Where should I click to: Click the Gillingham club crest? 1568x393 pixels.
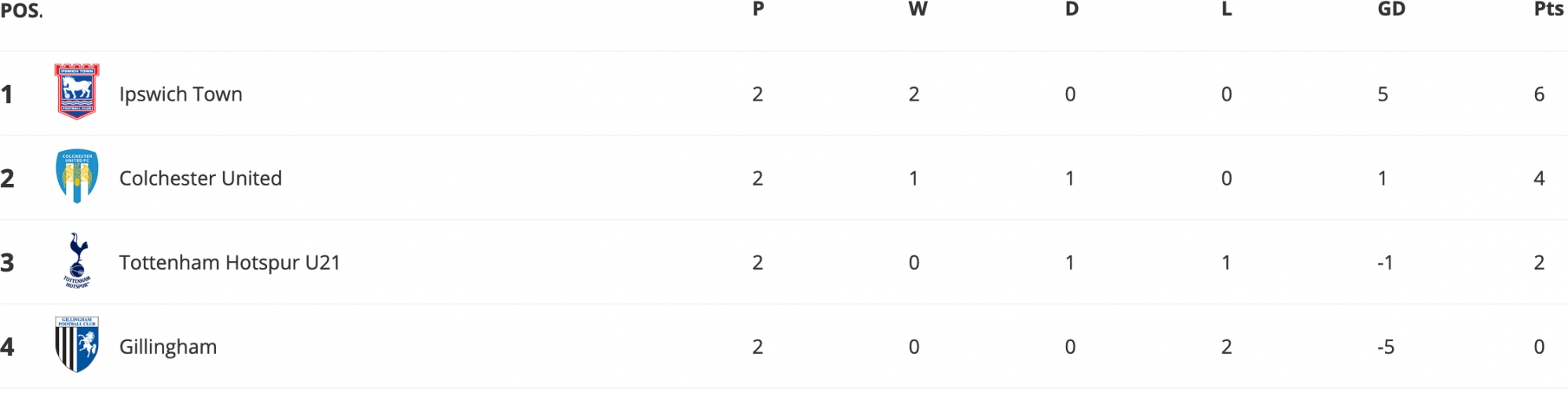click(x=77, y=344)
